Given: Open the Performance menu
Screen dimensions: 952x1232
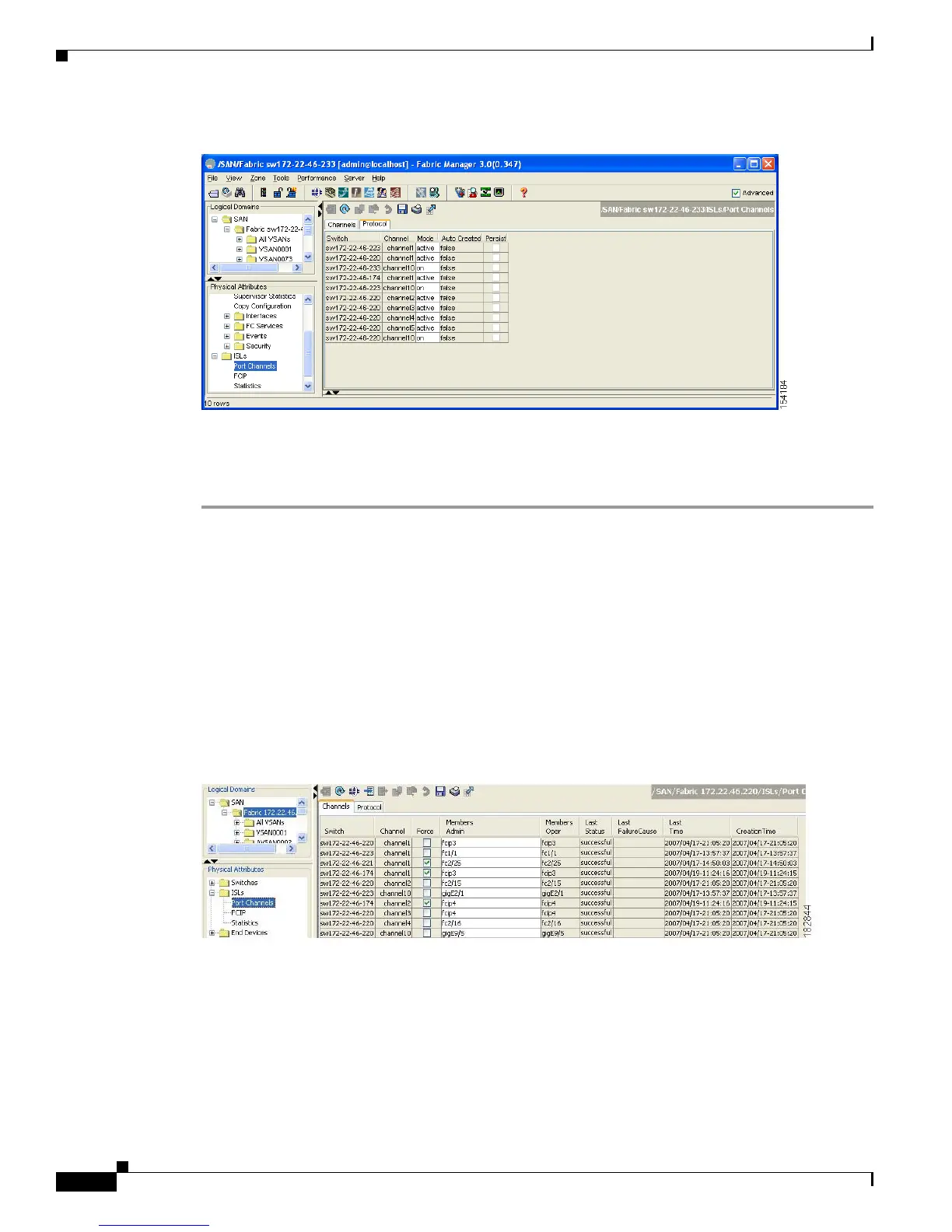Looking at the screenshot, I should pos(317,178).
